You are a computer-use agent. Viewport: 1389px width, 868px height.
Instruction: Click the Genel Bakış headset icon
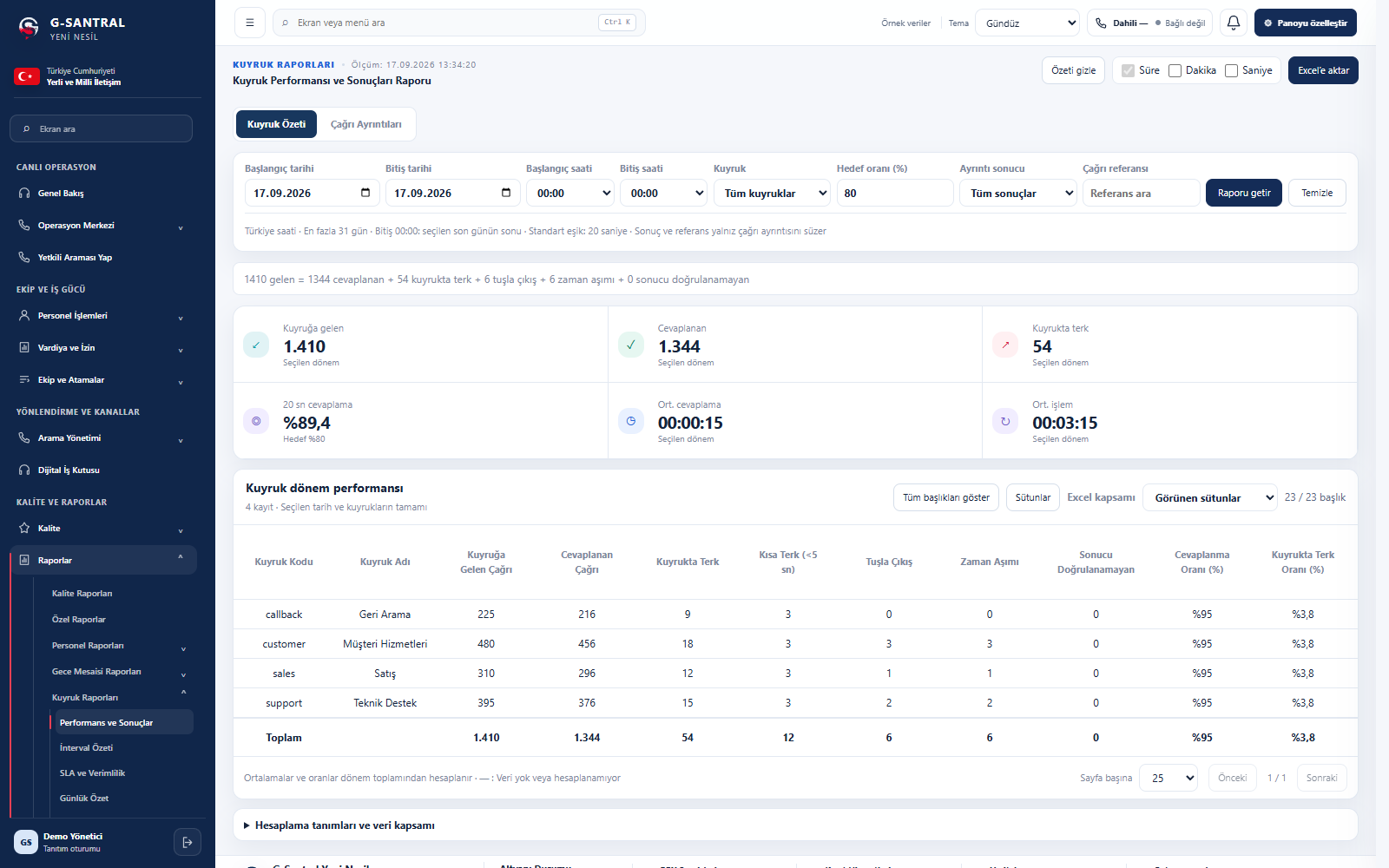coord(24,194)
